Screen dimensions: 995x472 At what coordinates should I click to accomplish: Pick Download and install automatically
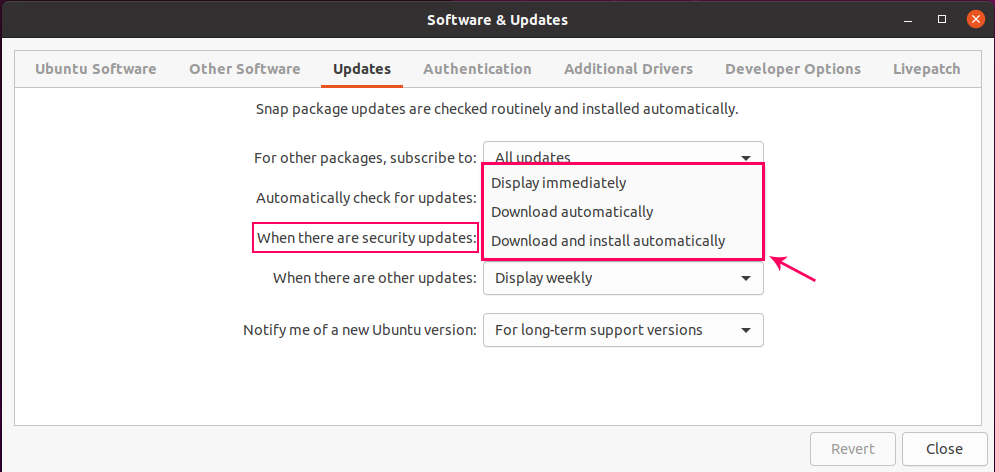[608, 241]
